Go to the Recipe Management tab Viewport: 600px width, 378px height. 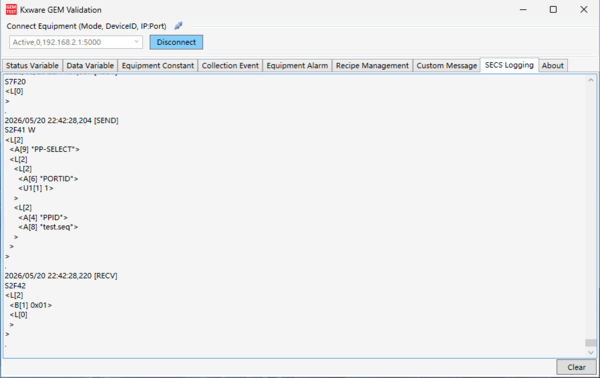tap(372, 65)
